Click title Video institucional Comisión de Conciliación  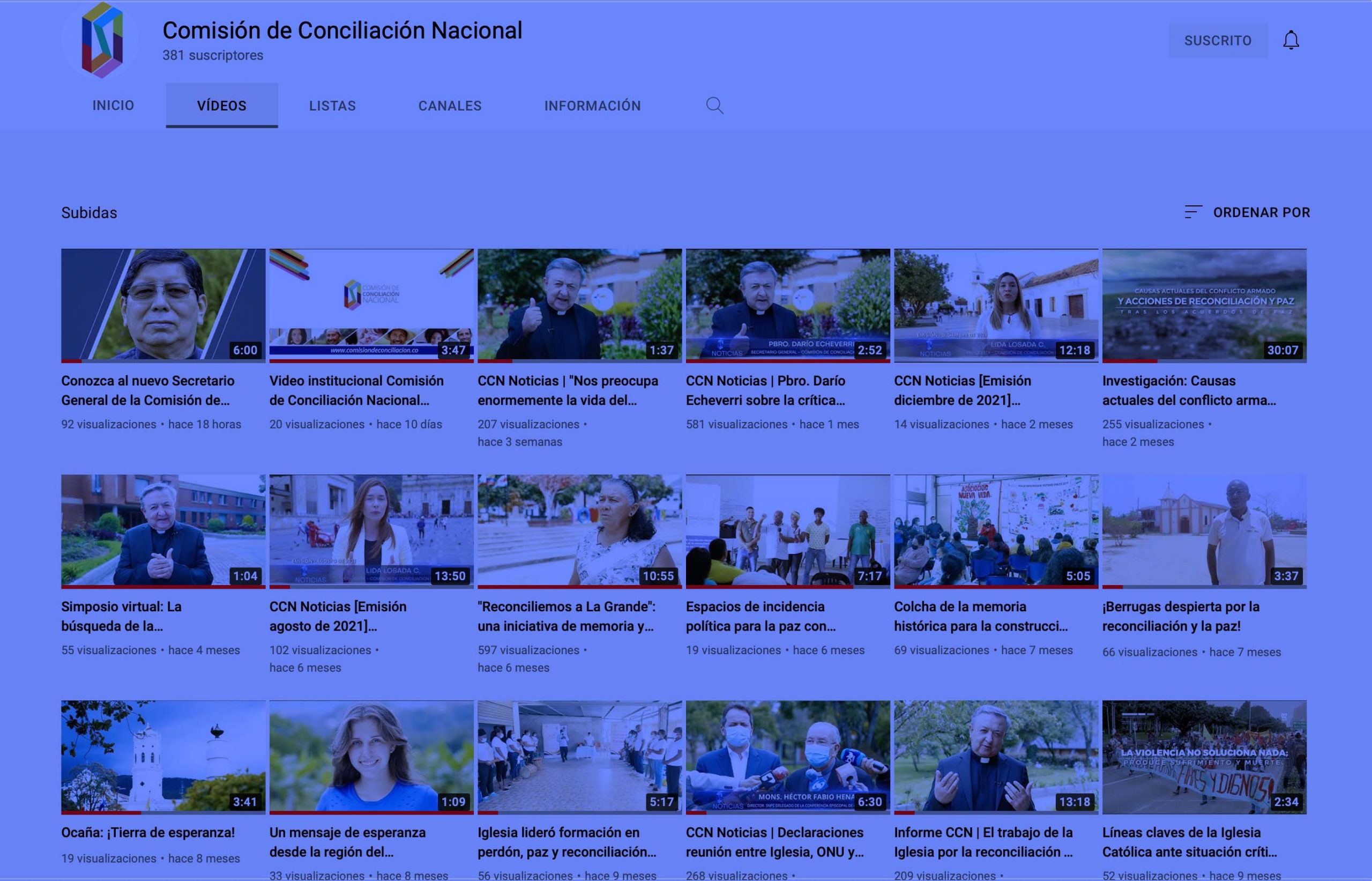click(356, 391)
